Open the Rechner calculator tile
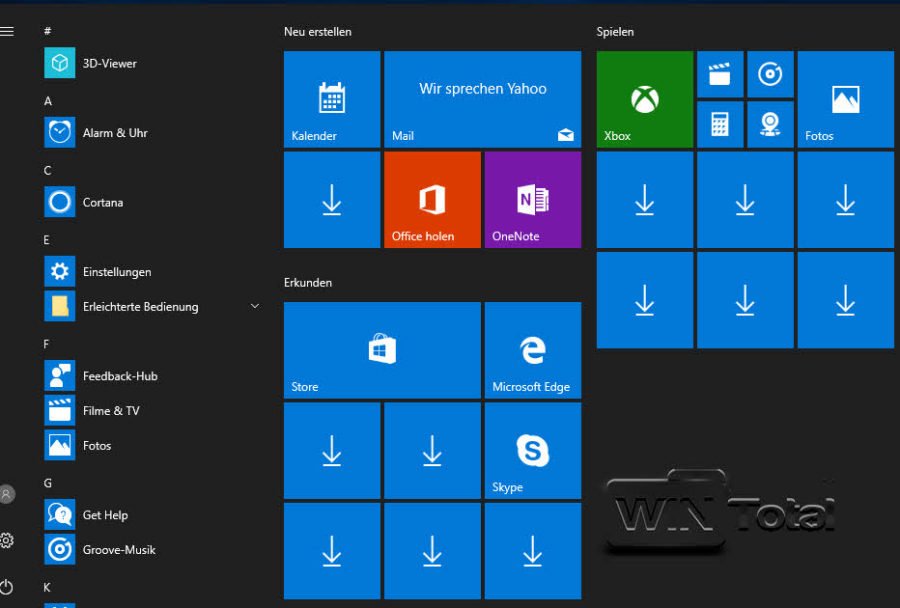Viewport: 900px width, 608px height. (x=720, y=124)
